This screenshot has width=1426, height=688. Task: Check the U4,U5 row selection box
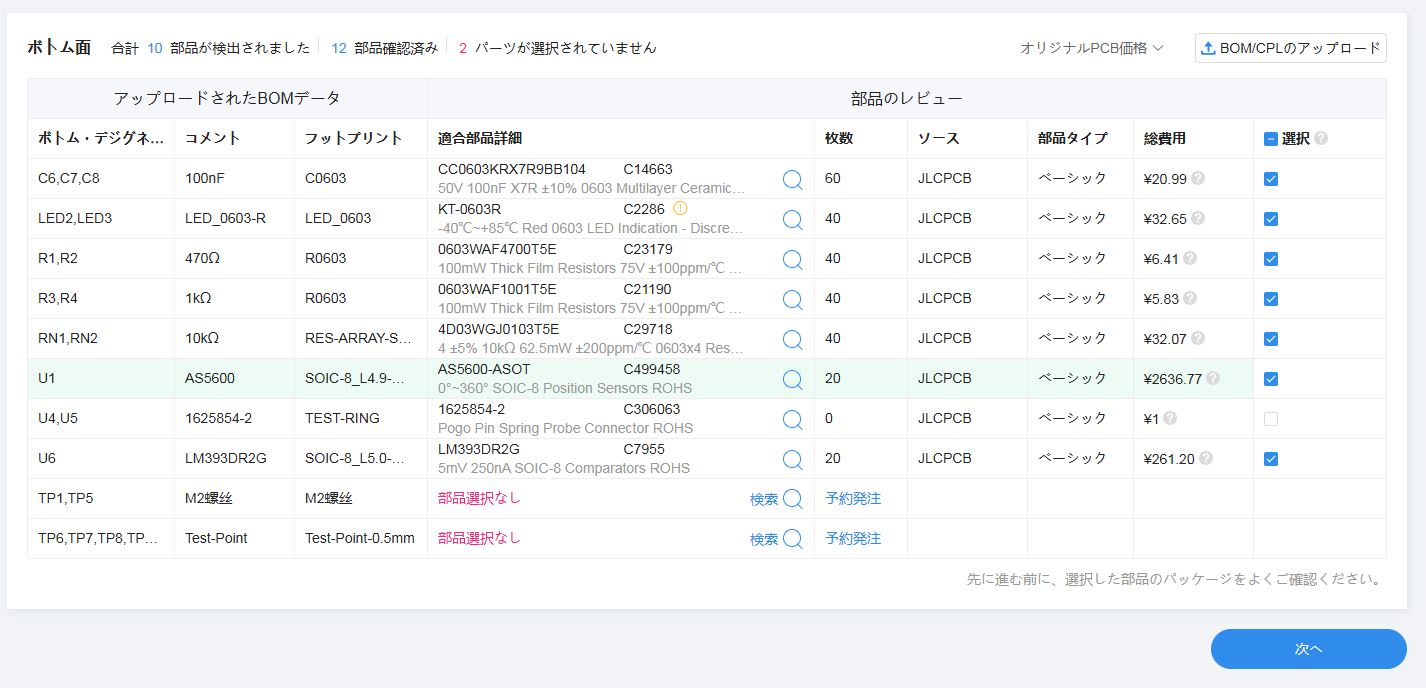coord(1271,419)
